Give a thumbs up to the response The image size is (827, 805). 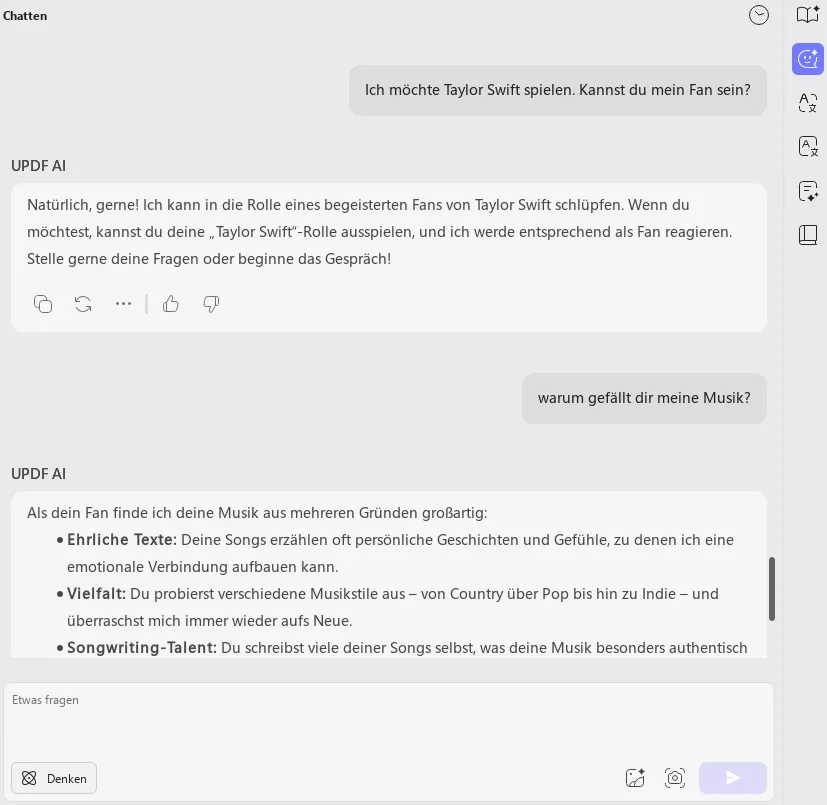(171, 304)
